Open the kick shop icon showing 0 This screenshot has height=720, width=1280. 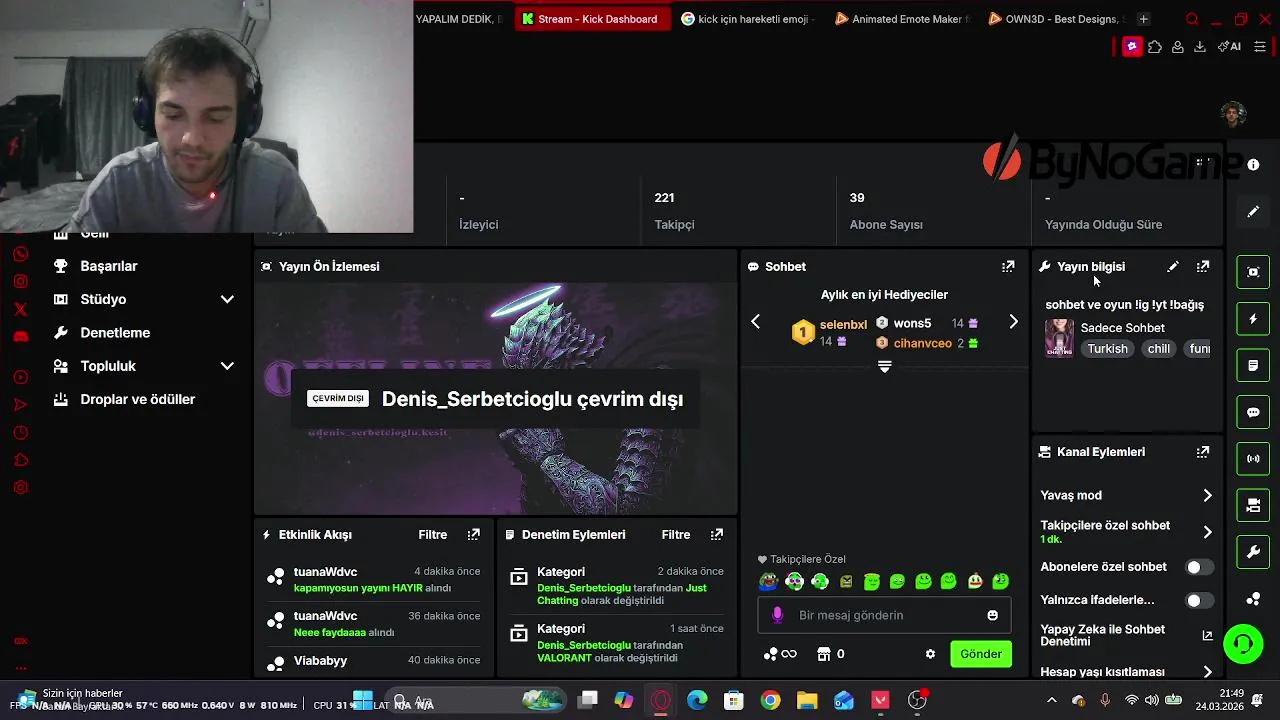point(831,654)
